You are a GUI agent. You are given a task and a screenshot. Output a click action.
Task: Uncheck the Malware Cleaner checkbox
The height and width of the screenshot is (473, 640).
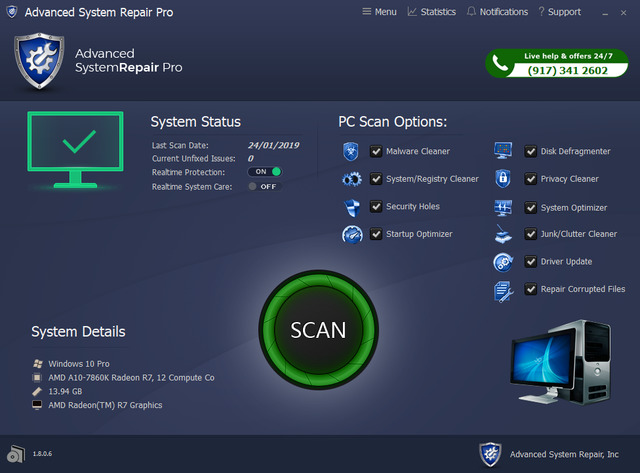coord(376,152)
